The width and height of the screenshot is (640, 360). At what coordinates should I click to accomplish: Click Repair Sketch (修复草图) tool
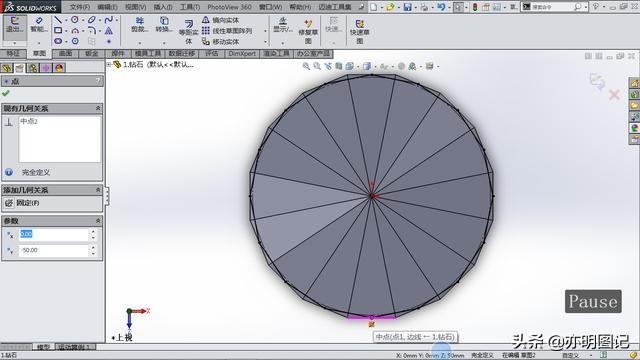coord(308,32)
